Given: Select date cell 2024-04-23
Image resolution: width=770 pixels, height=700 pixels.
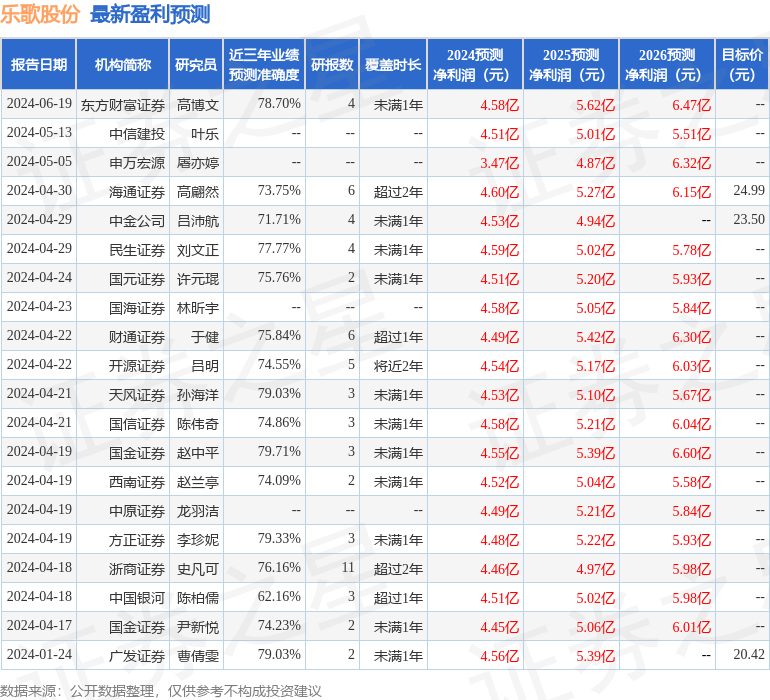Looking at the screenshot, I should click(x=39, y=307).
